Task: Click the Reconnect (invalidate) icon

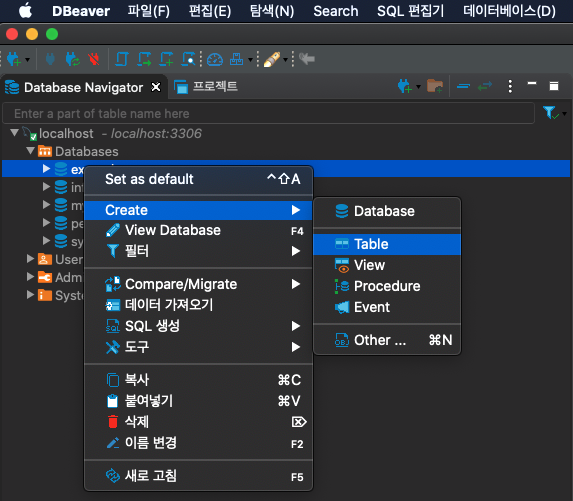Action: pyautogui.click(x=72, y=59)
